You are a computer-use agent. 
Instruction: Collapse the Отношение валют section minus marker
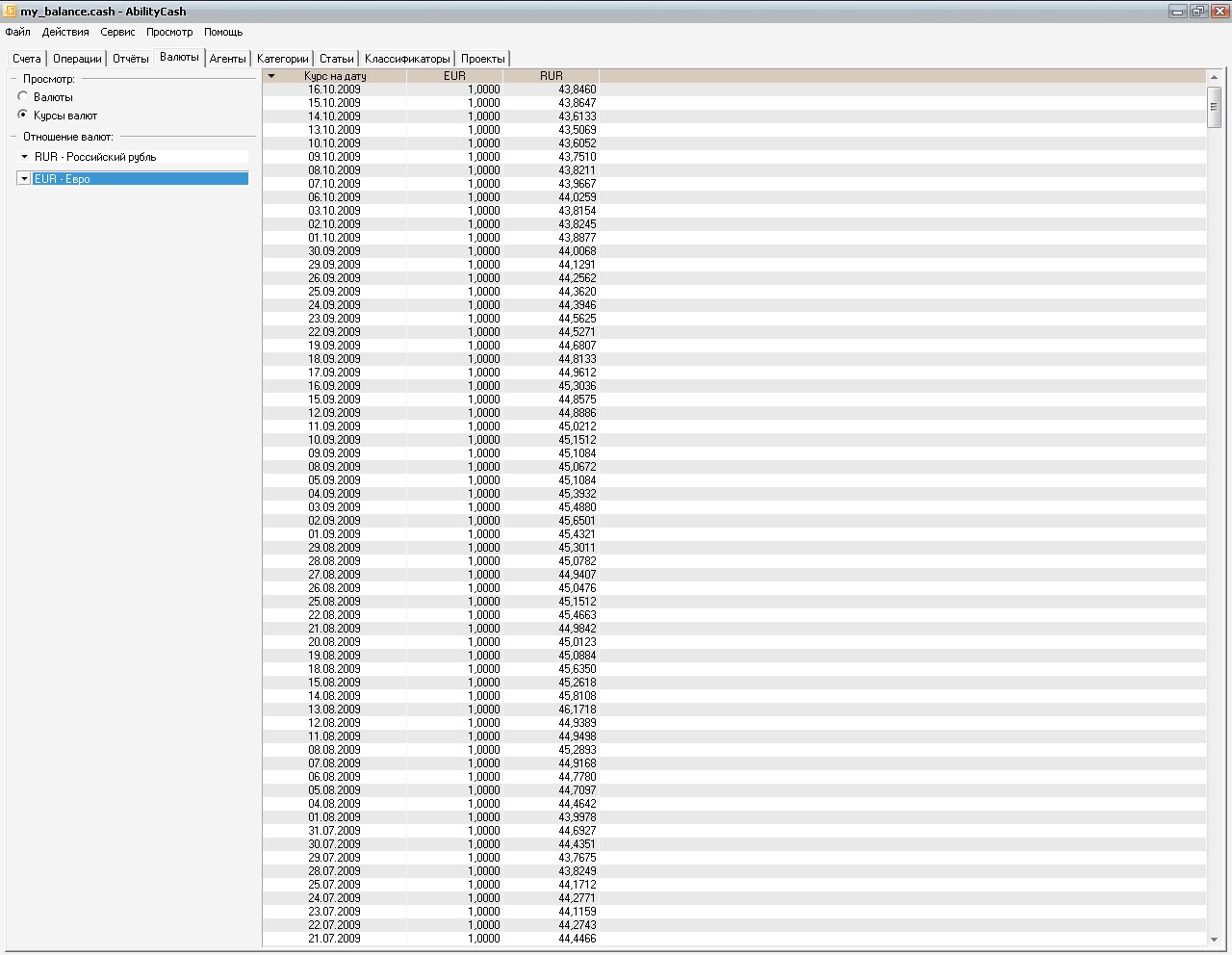(13, 137)
